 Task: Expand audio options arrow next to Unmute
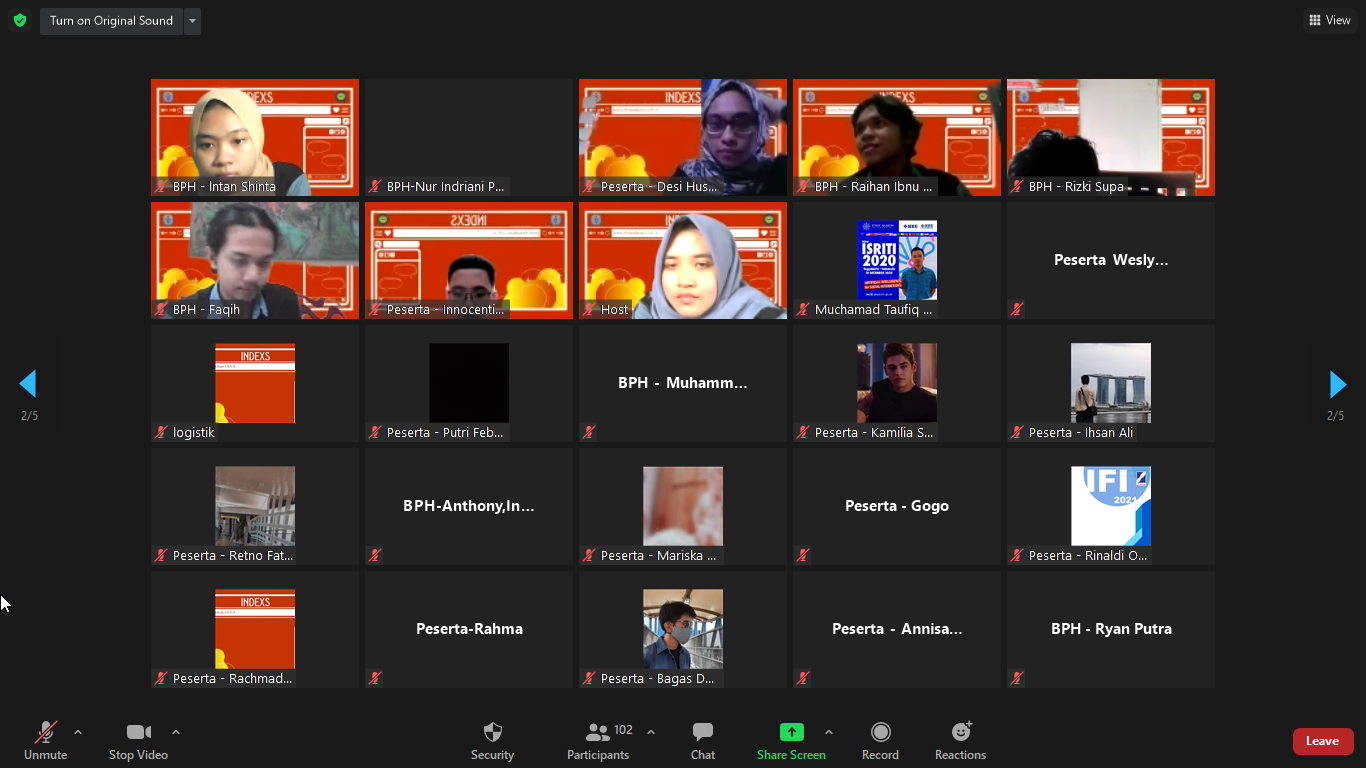(78, 732)
